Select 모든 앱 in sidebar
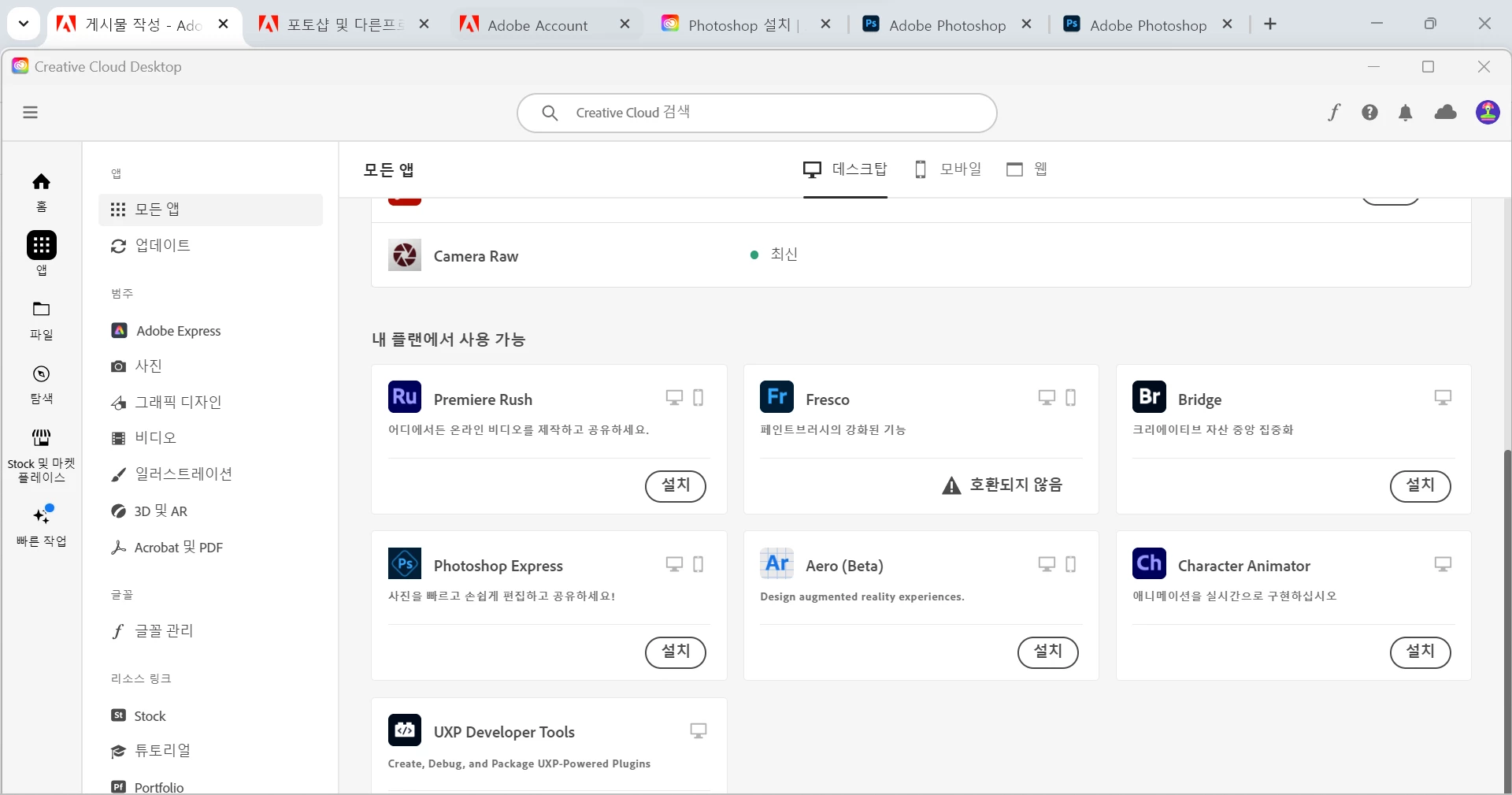Viewport: 1512px width, 795px height. (x=211, y=210)
